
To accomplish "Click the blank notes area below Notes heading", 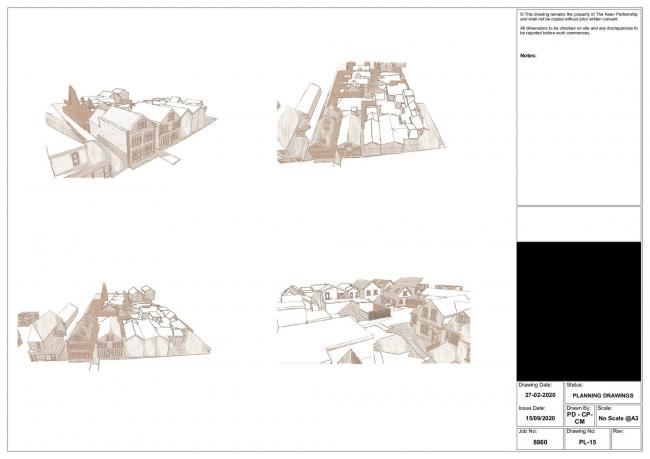I will 578,130.
